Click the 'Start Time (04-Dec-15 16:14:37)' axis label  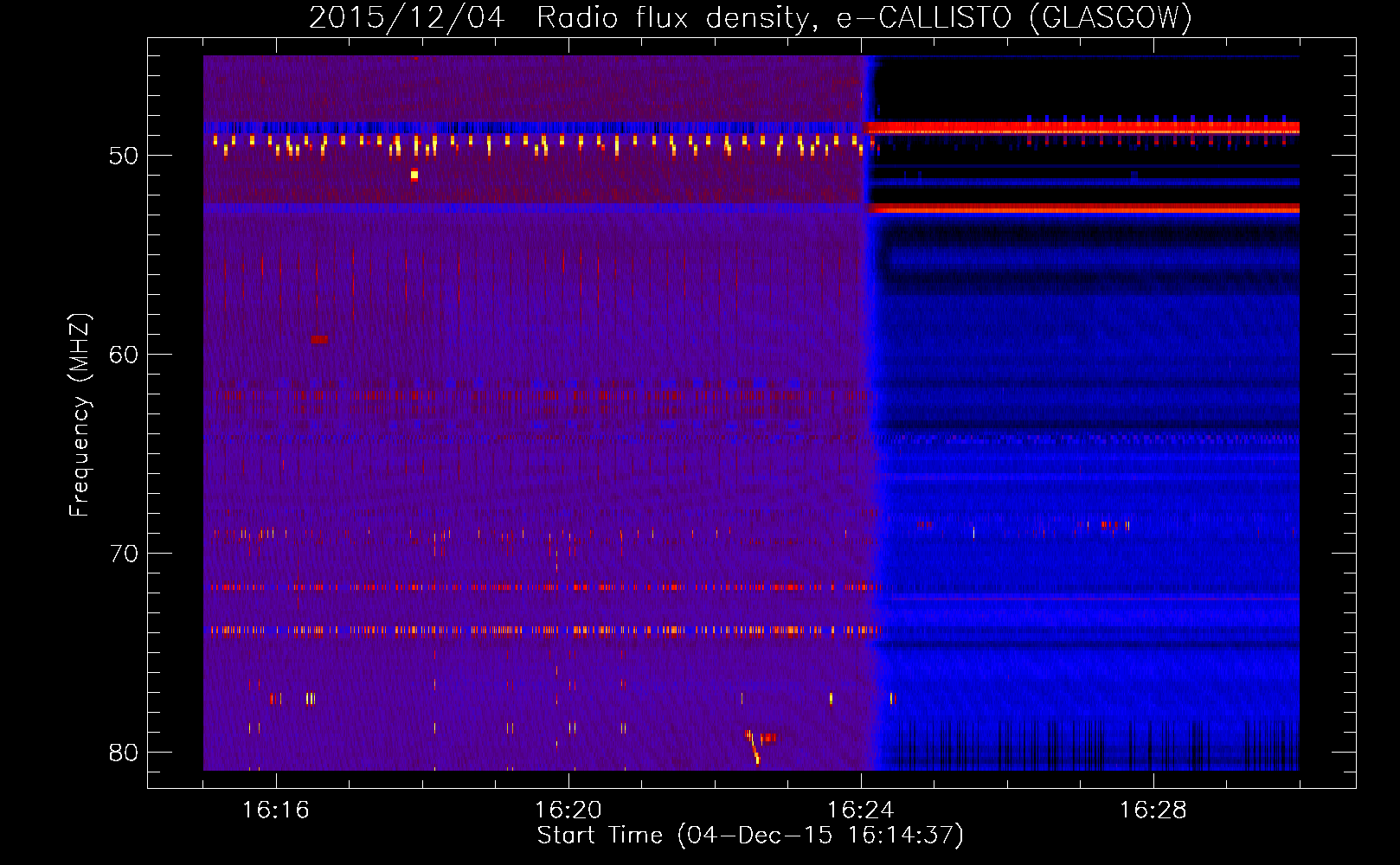tap(750, 836)
